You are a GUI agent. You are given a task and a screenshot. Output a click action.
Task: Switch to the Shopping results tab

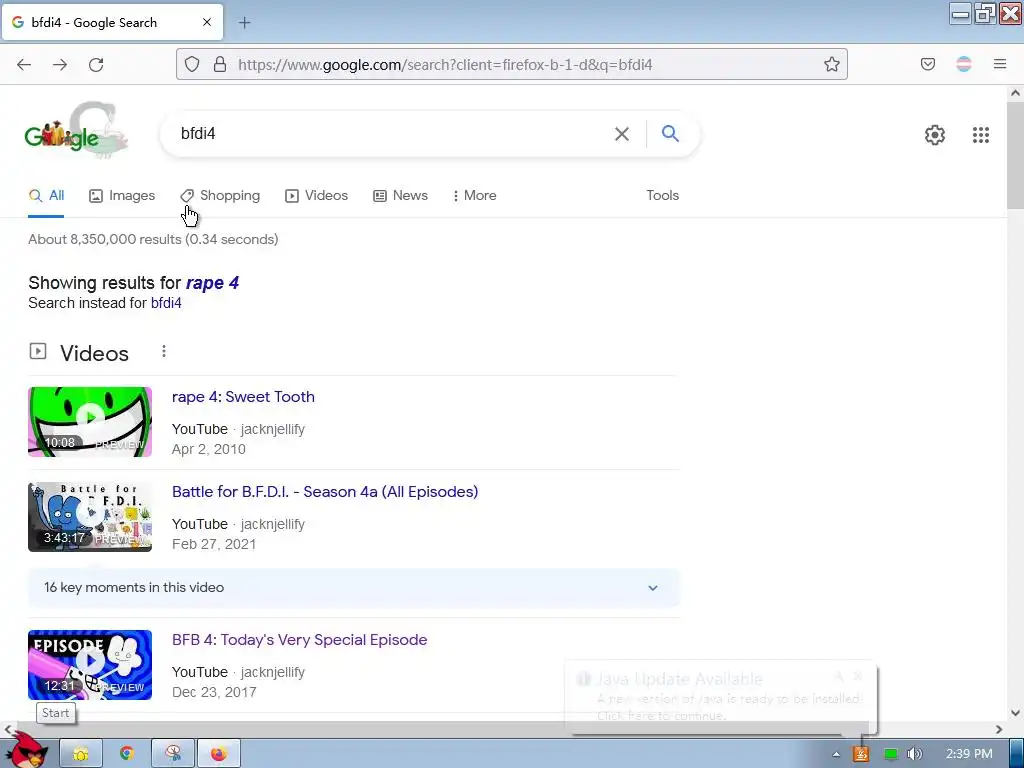[x=220, y=195]
